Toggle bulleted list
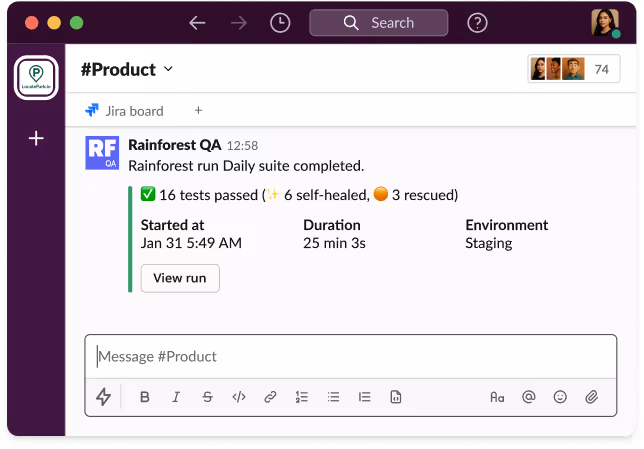The width and height of the screenshot is (644, 449). click(333, 397)
